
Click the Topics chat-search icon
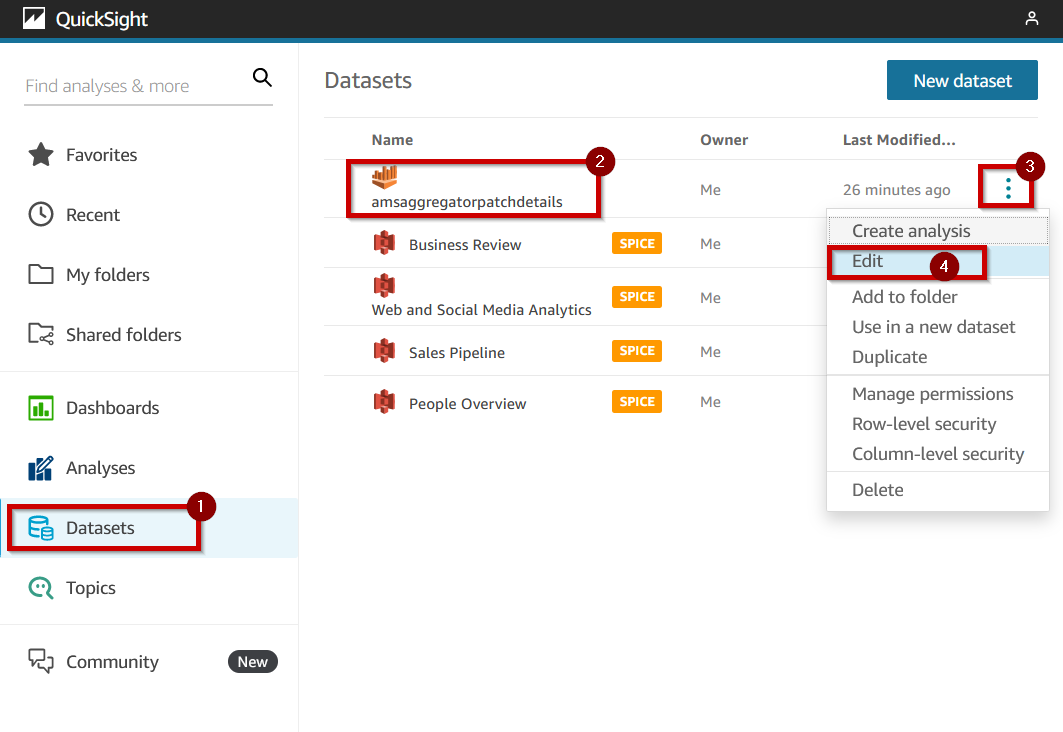click(x=41, y=588)
